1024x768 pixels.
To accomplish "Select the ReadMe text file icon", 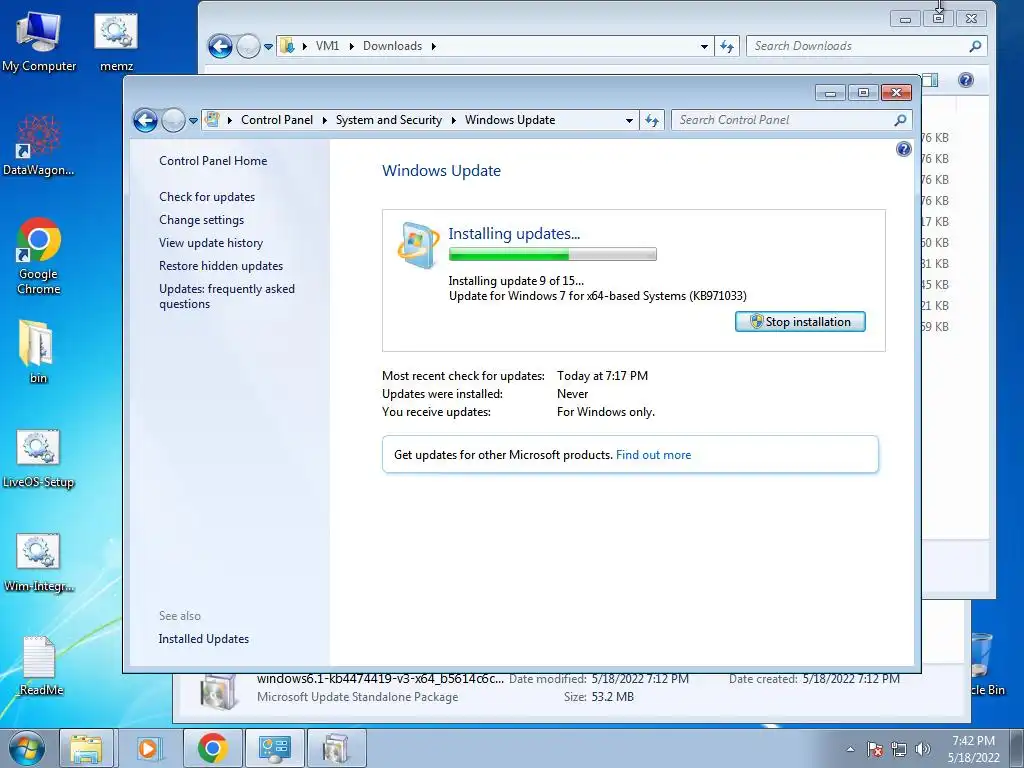I will click(39, 665).
